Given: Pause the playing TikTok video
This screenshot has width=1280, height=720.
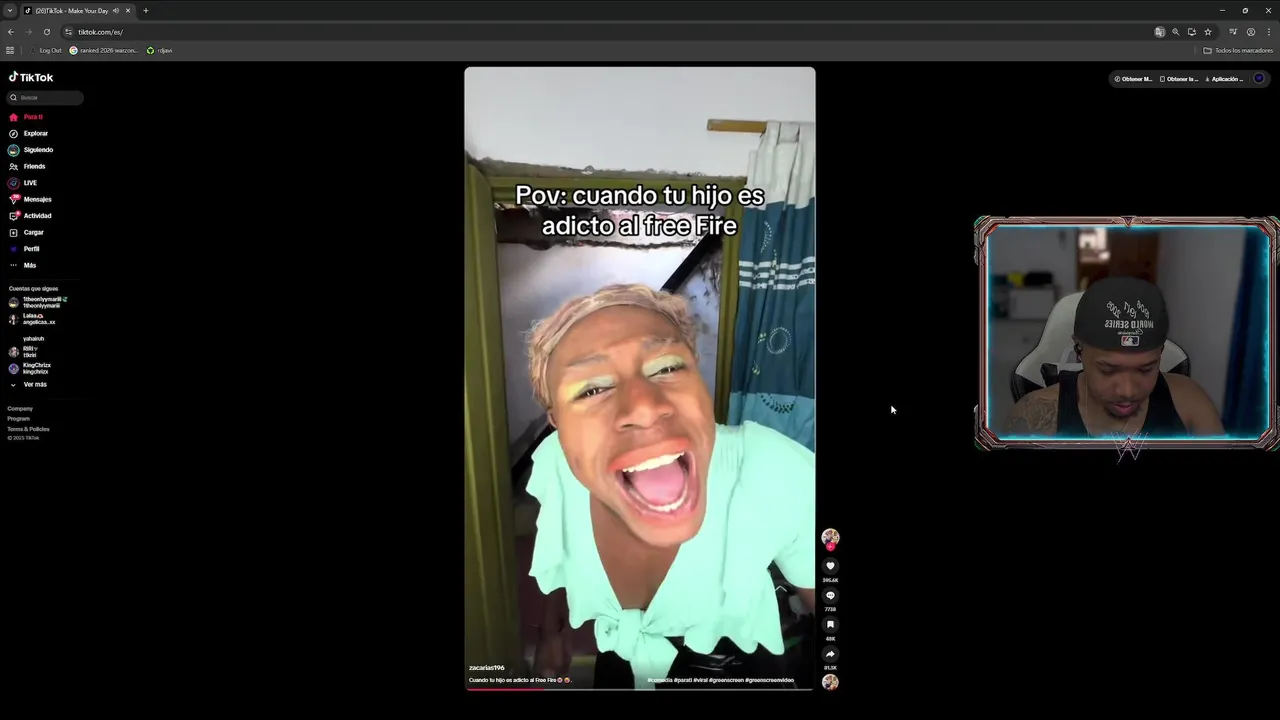Looking at the screenshot, I should click(640, 378).
